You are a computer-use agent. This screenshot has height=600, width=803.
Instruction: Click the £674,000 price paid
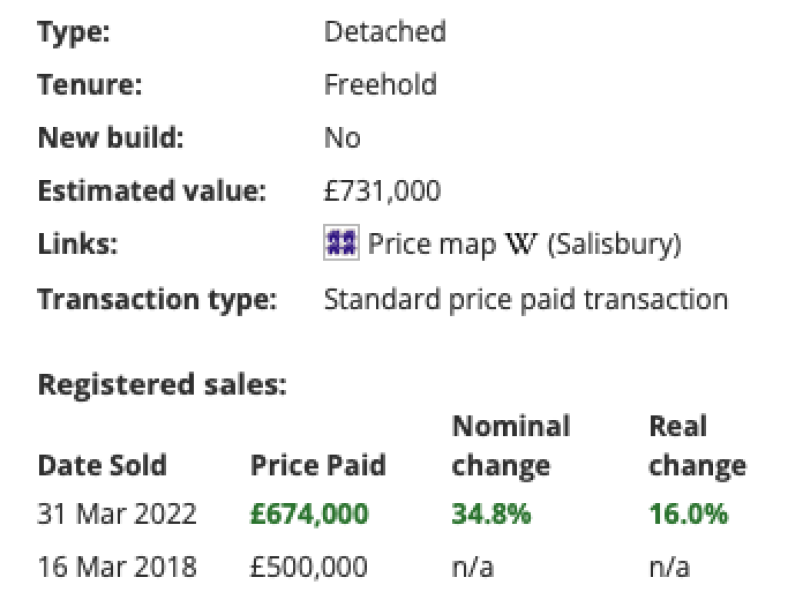(309, 515)
